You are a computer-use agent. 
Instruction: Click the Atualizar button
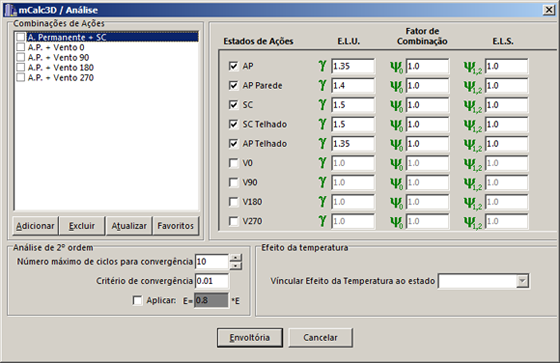click(x=129, y=226)
